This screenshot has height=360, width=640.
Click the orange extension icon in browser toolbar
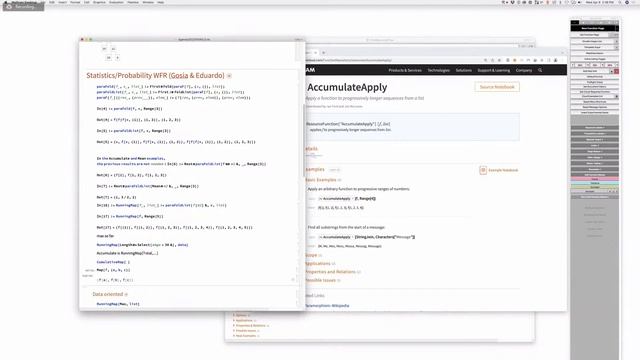tap(515, 60)
